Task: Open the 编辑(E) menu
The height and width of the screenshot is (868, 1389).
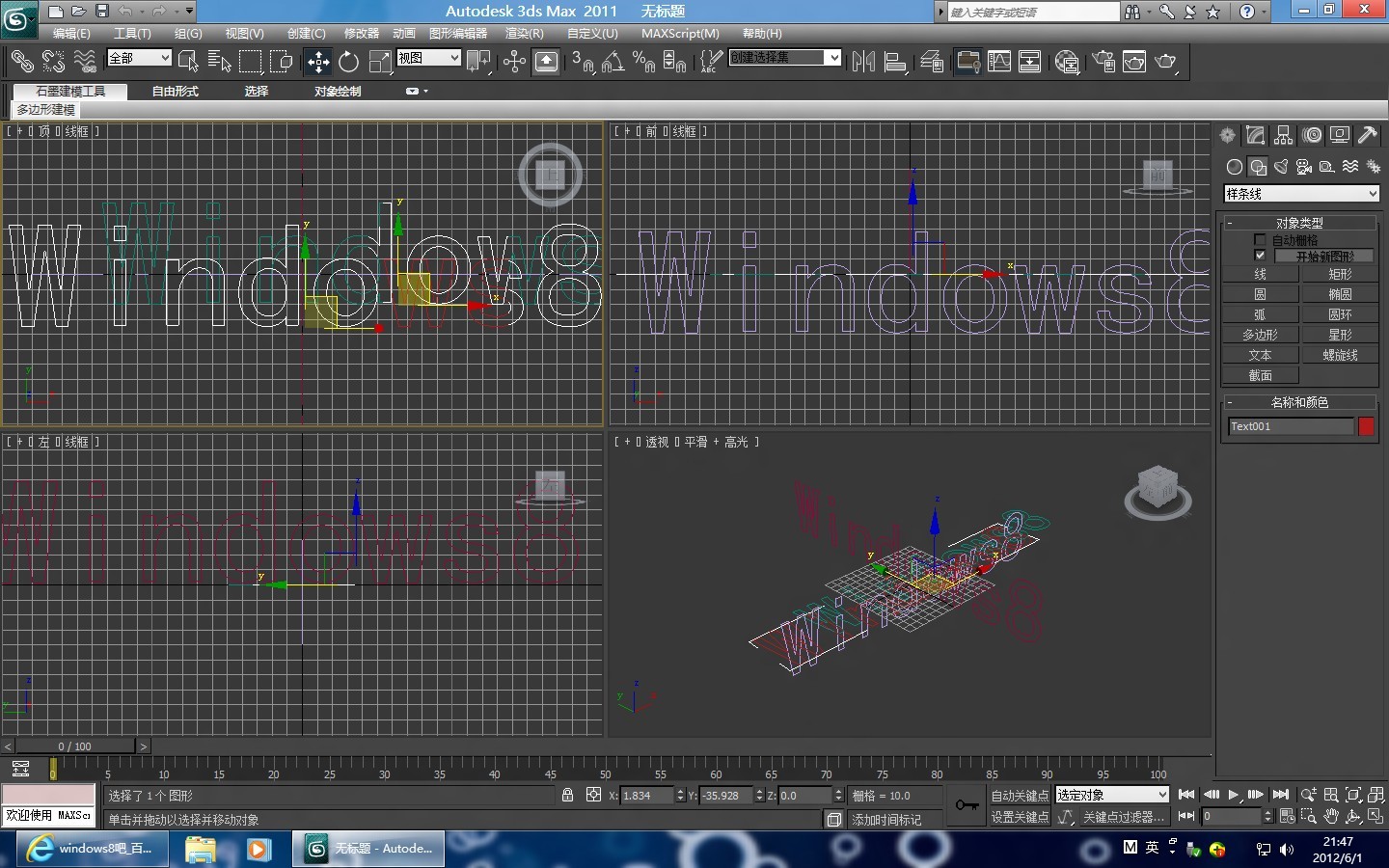Action: tap(71, 34)
